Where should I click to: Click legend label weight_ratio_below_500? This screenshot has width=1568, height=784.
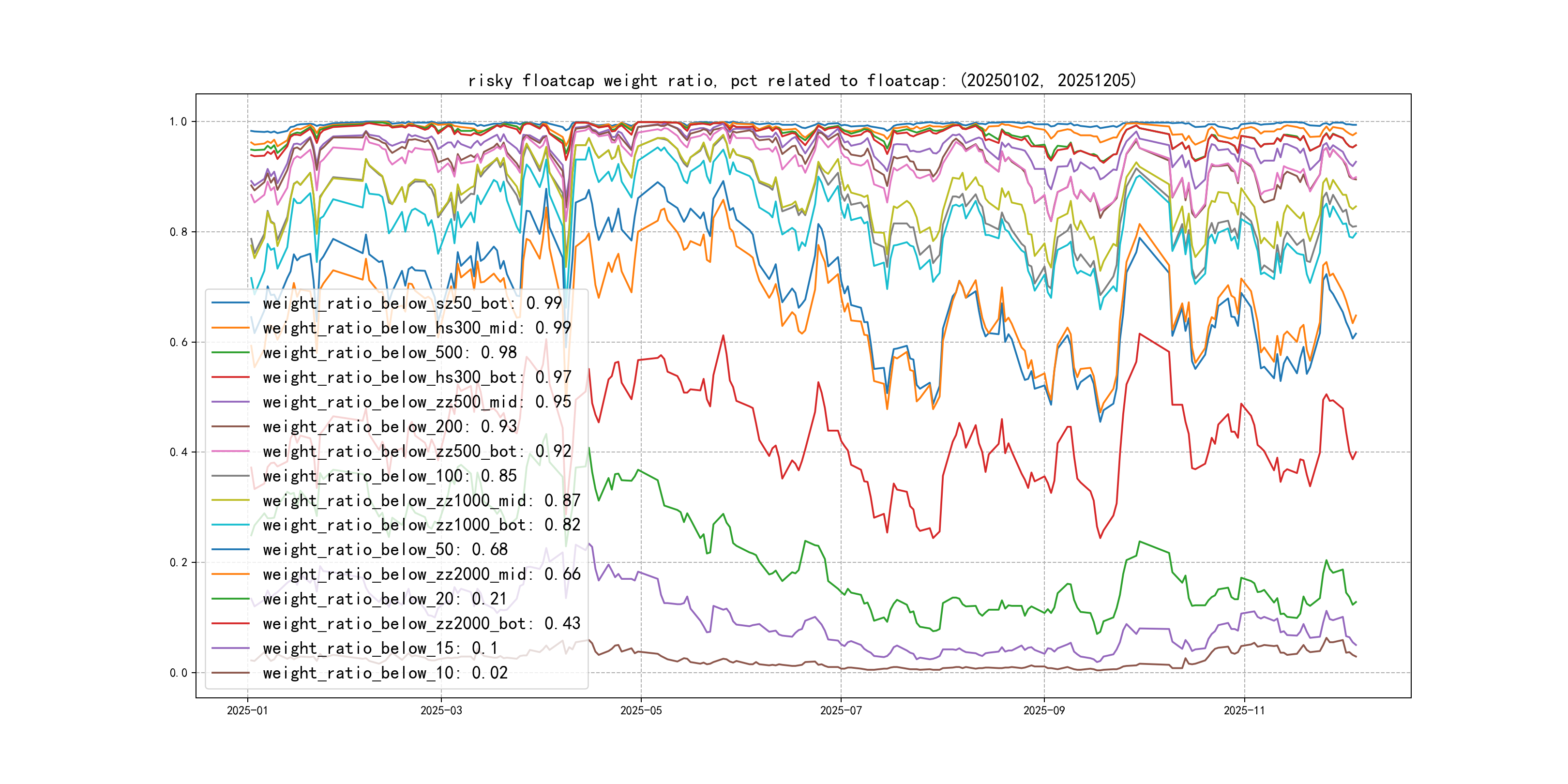click(x=390, y=352)
